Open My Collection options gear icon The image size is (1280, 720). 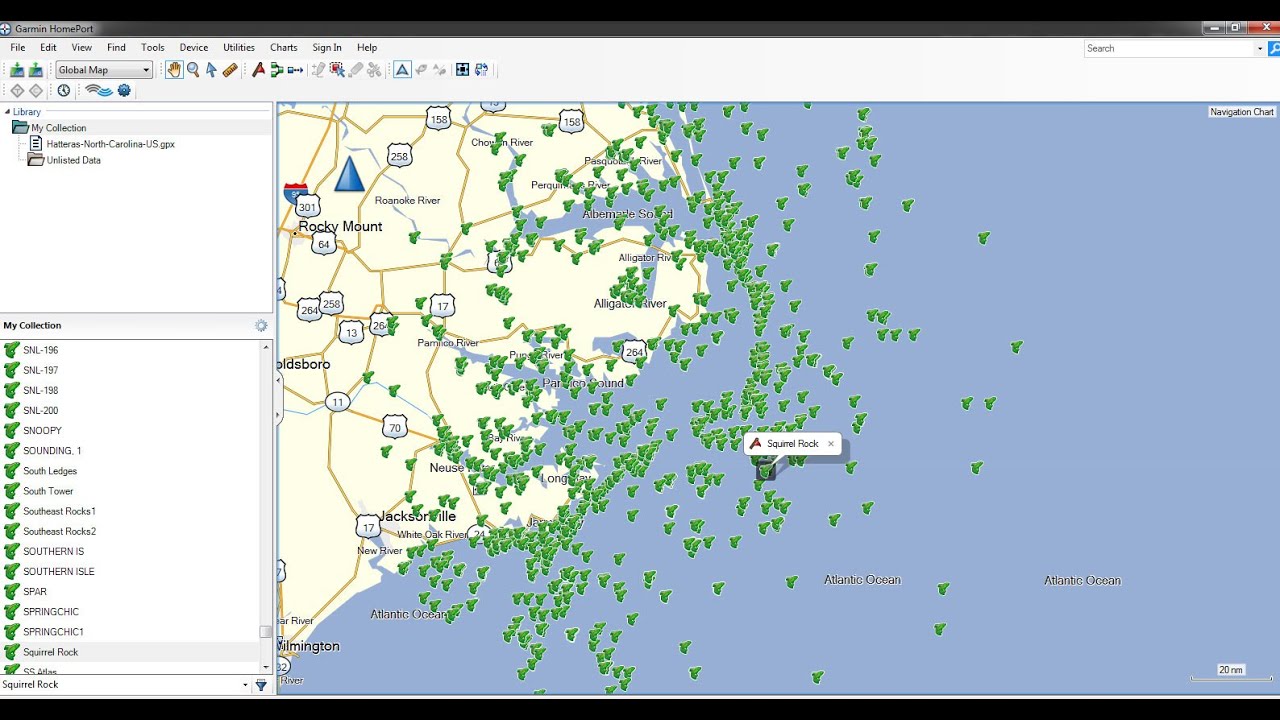click(261, 326)
